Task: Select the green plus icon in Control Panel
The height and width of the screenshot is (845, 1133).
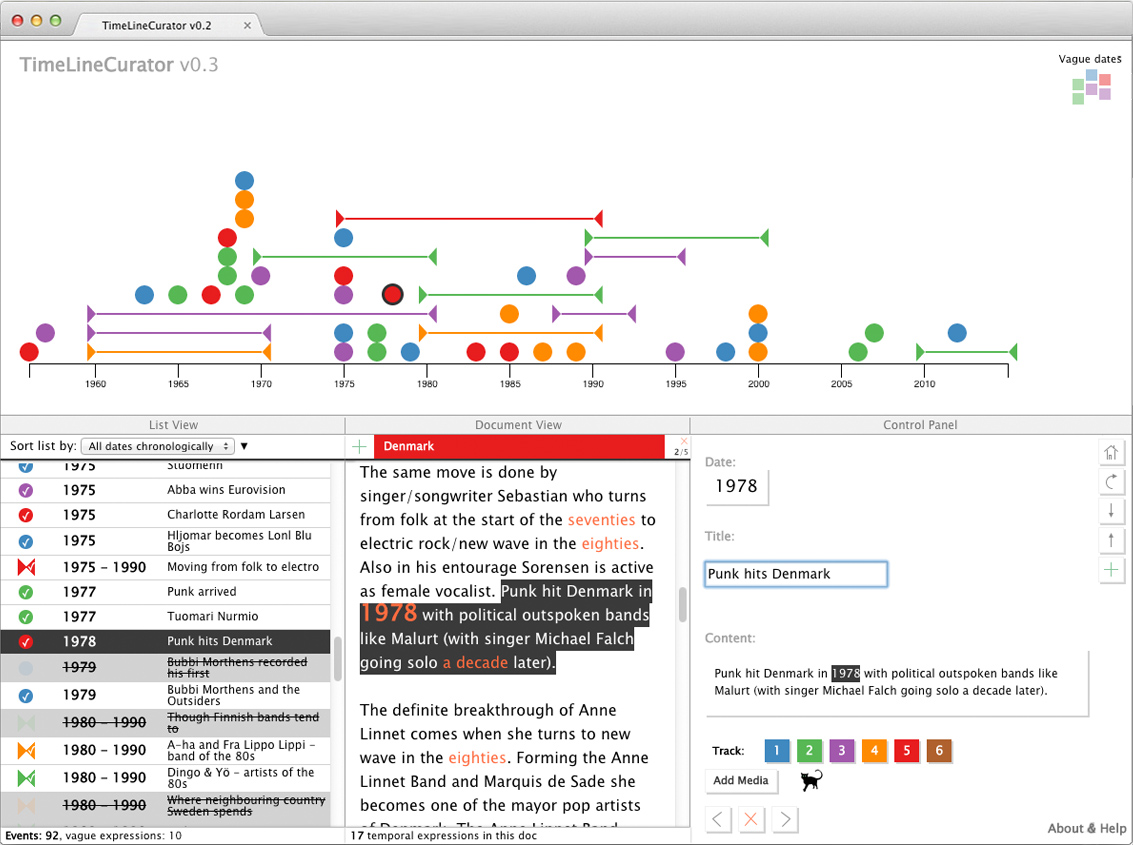Action: (x=1112, y=571)
